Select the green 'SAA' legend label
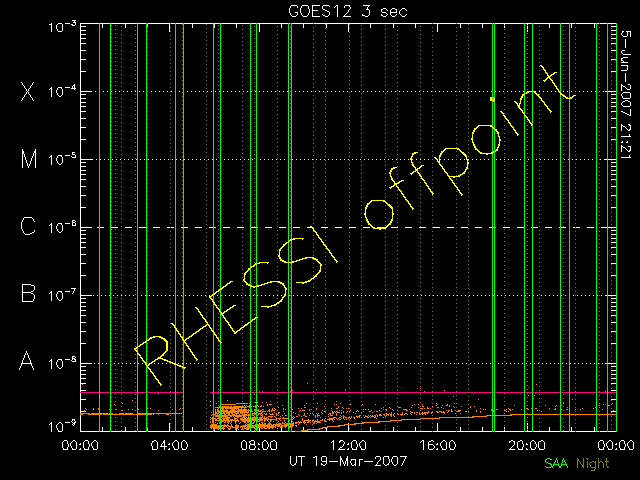Screen dimensions: 640x480 click(x=556, y=463)
